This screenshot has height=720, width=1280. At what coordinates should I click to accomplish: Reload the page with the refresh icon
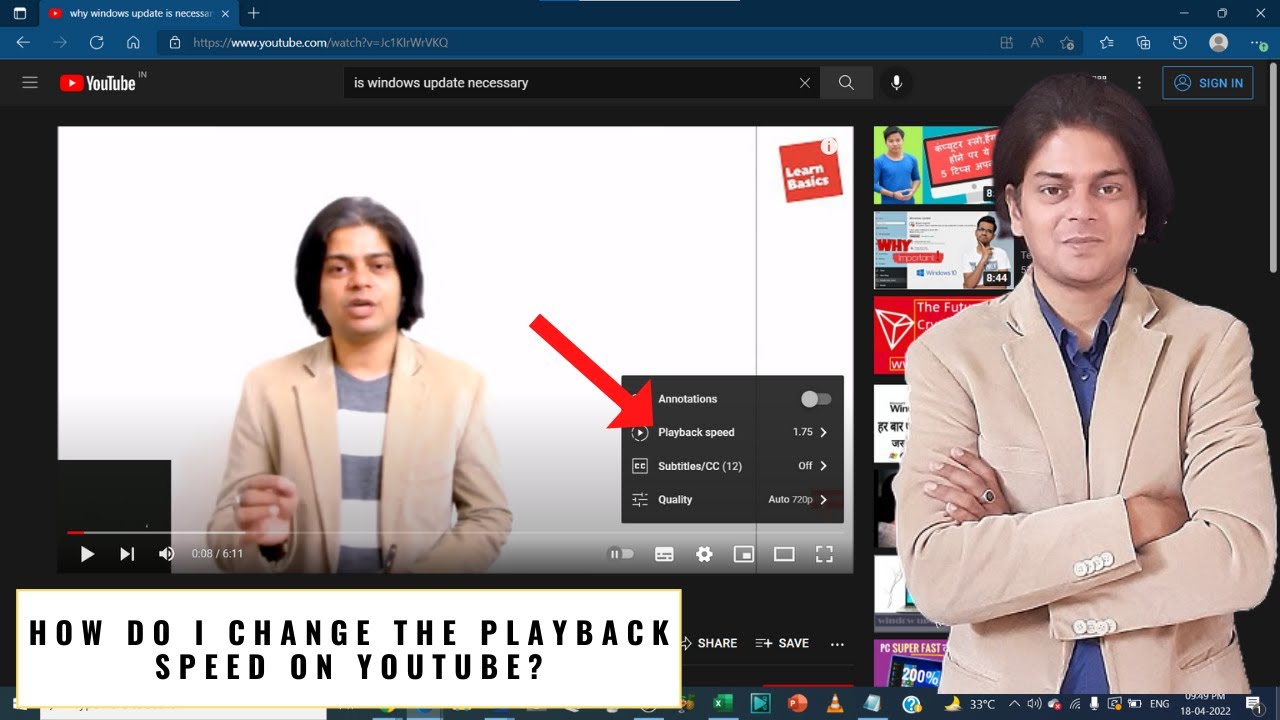(96, 43)
